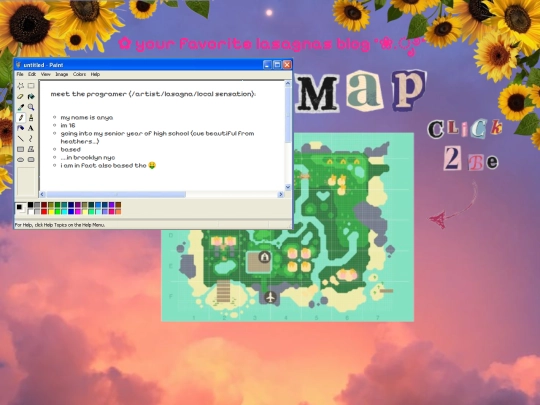Pick the Eraser tool
Image resolution: width=540 pixels, height=405 pixels.
pos(21,96)
